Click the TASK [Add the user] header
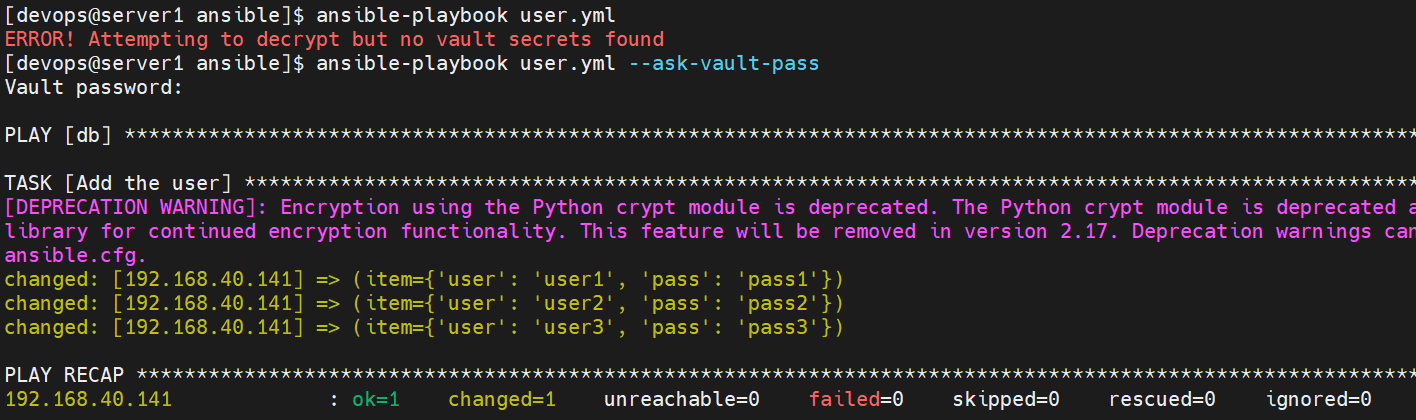1416x420 pixels. [118, 184]
